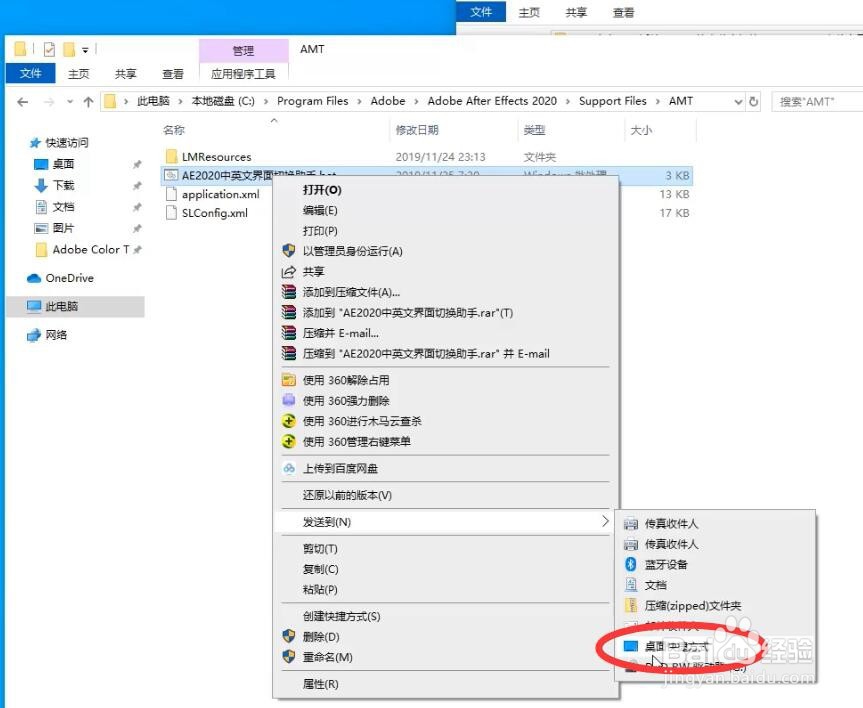
Task: Add to archive (添加到压缩文件)
Action: (x=351, y=292)
